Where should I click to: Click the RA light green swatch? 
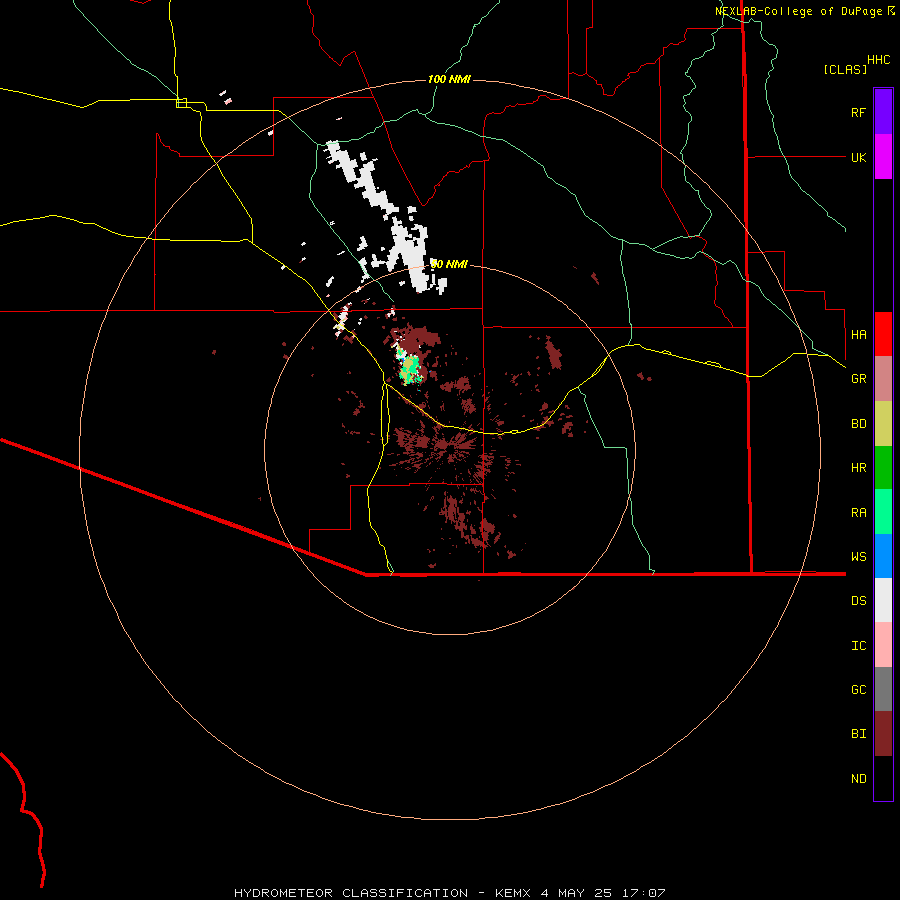tap(883, 512)
